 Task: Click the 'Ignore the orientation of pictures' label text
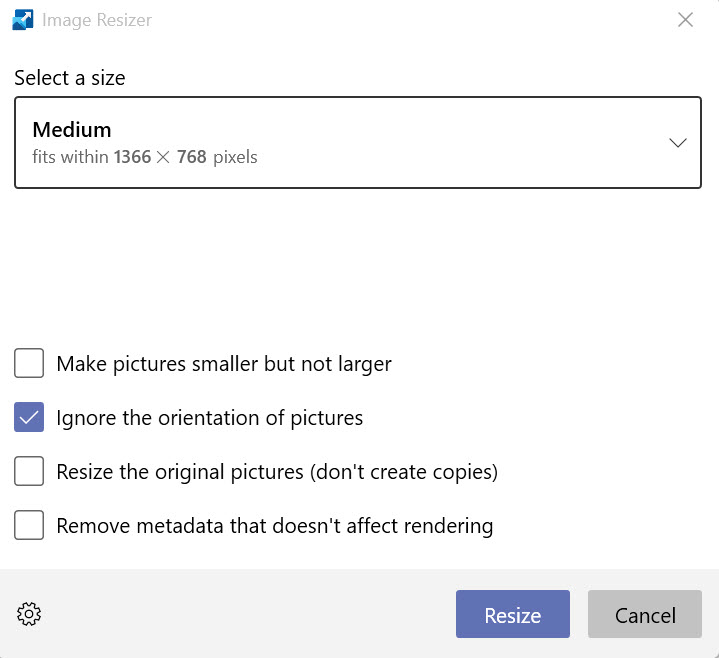click(210, 417)
